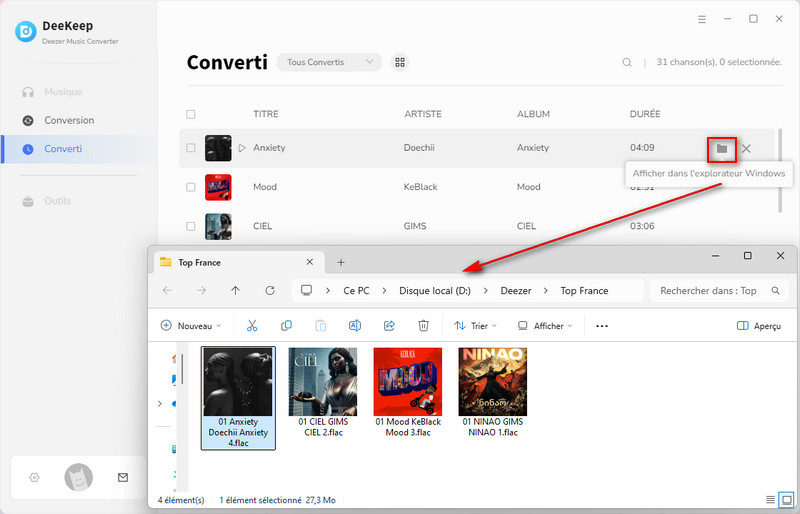Click the Paste icon in Explorer toolbar
This screenshot has height=514, width=800.
(x=320, y=326)
